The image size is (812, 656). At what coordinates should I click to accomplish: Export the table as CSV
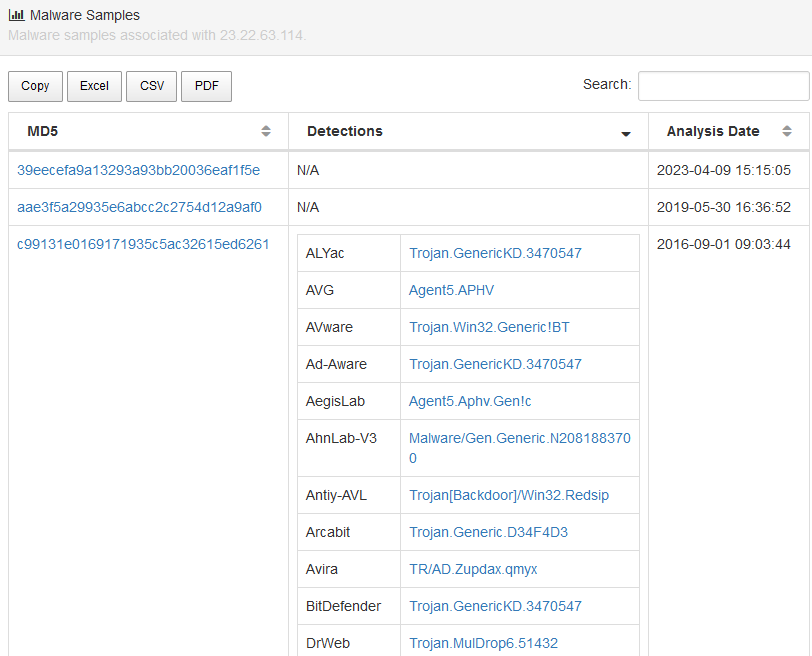(152, 86)
